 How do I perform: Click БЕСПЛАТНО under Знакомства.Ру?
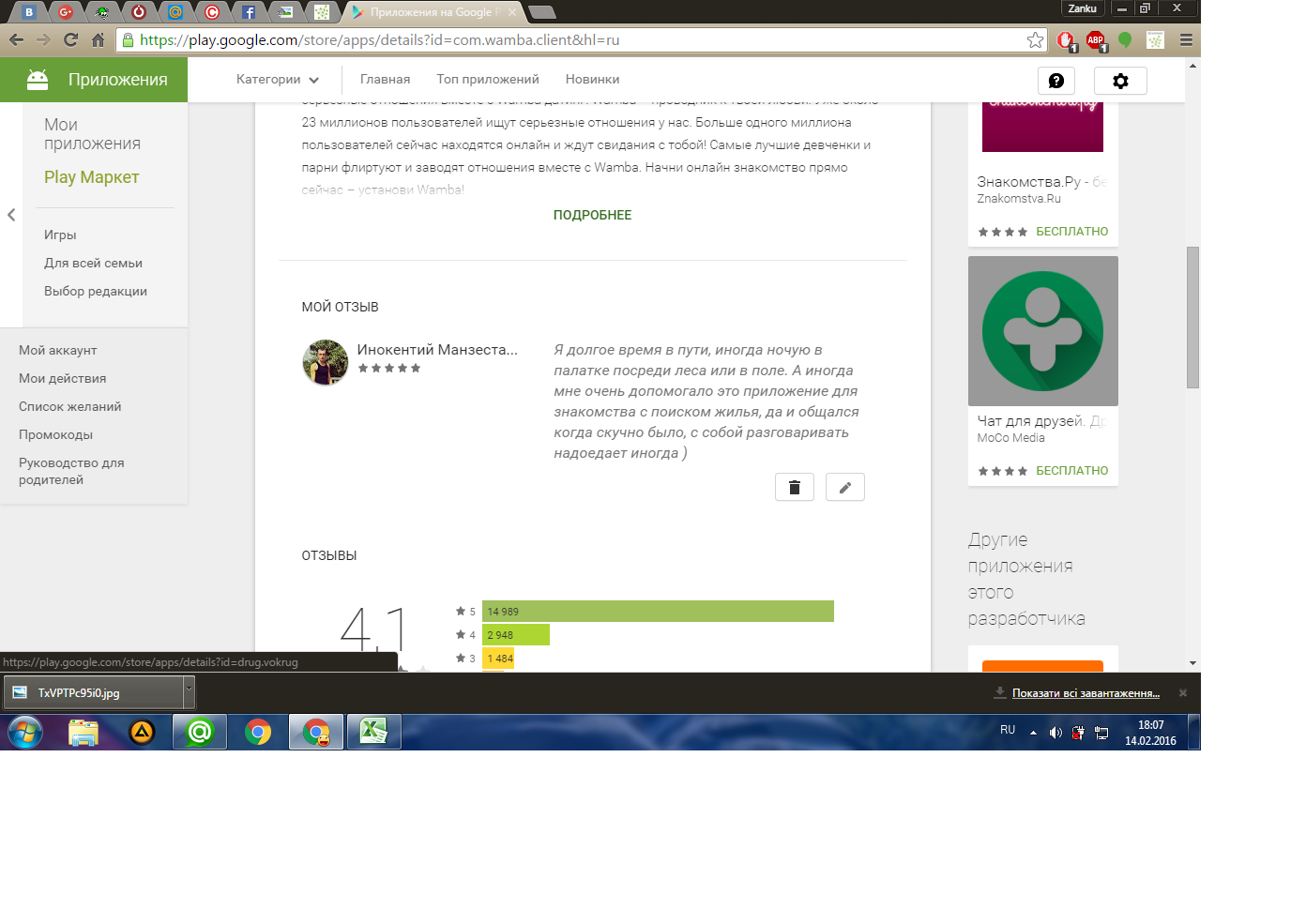1071,232
